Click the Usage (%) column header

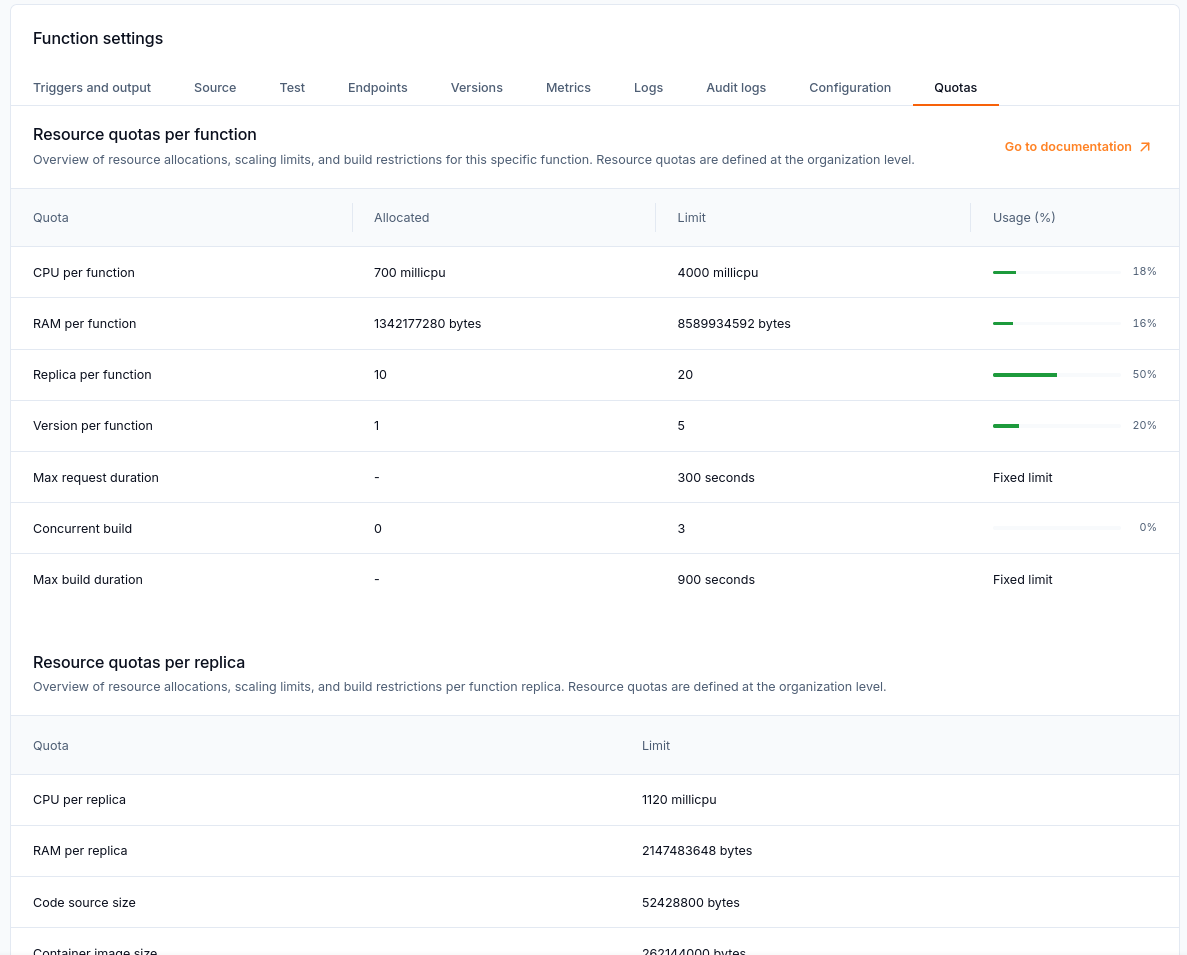(1024, 218)
